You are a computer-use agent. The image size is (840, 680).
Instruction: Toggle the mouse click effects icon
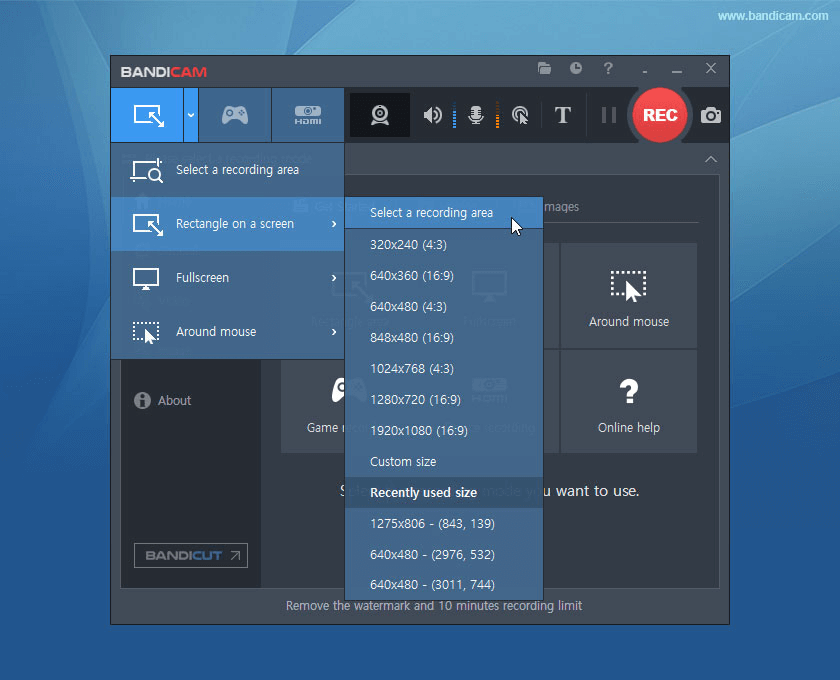(520, 115)
